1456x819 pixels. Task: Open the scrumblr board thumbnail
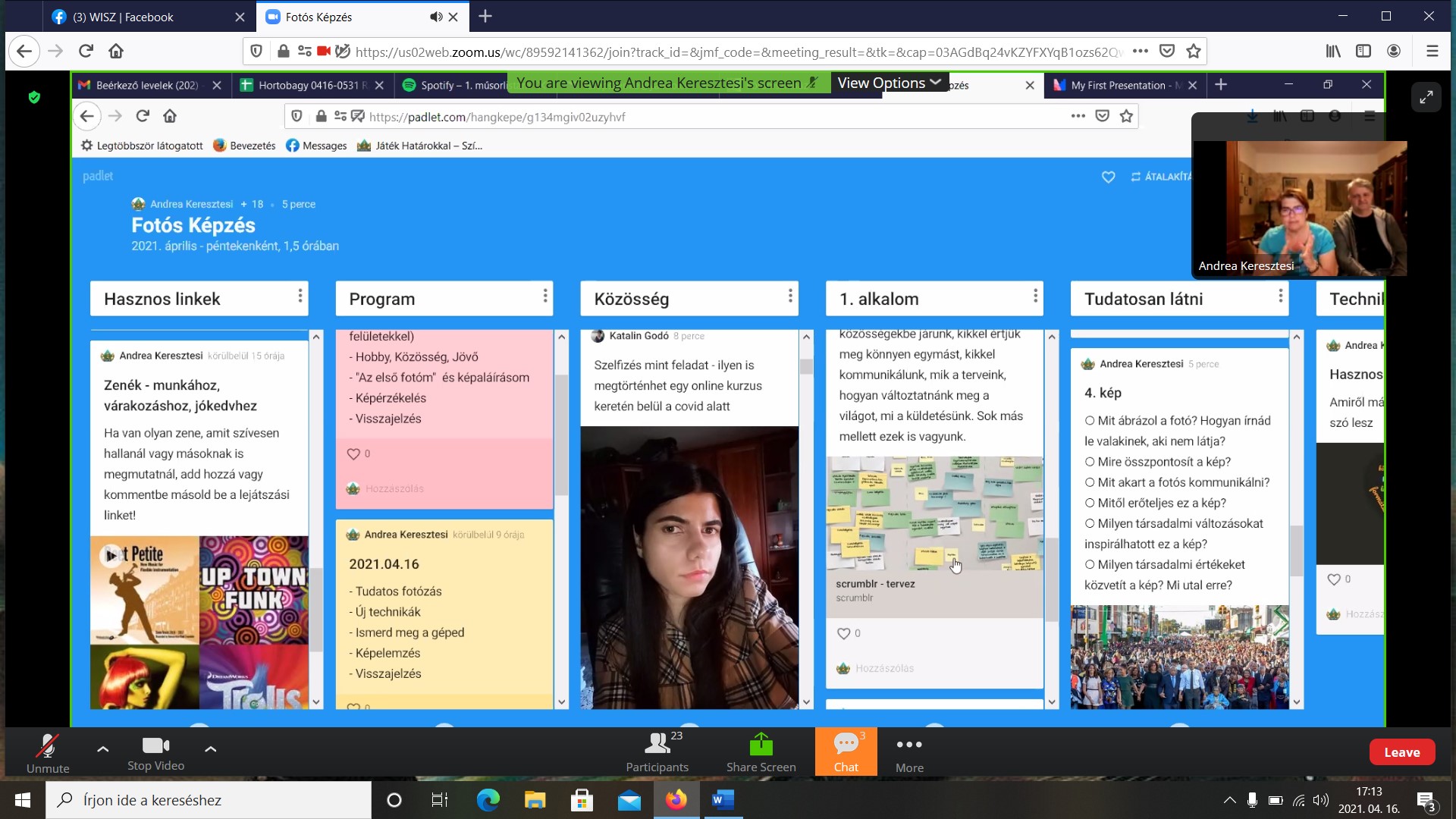934,513
